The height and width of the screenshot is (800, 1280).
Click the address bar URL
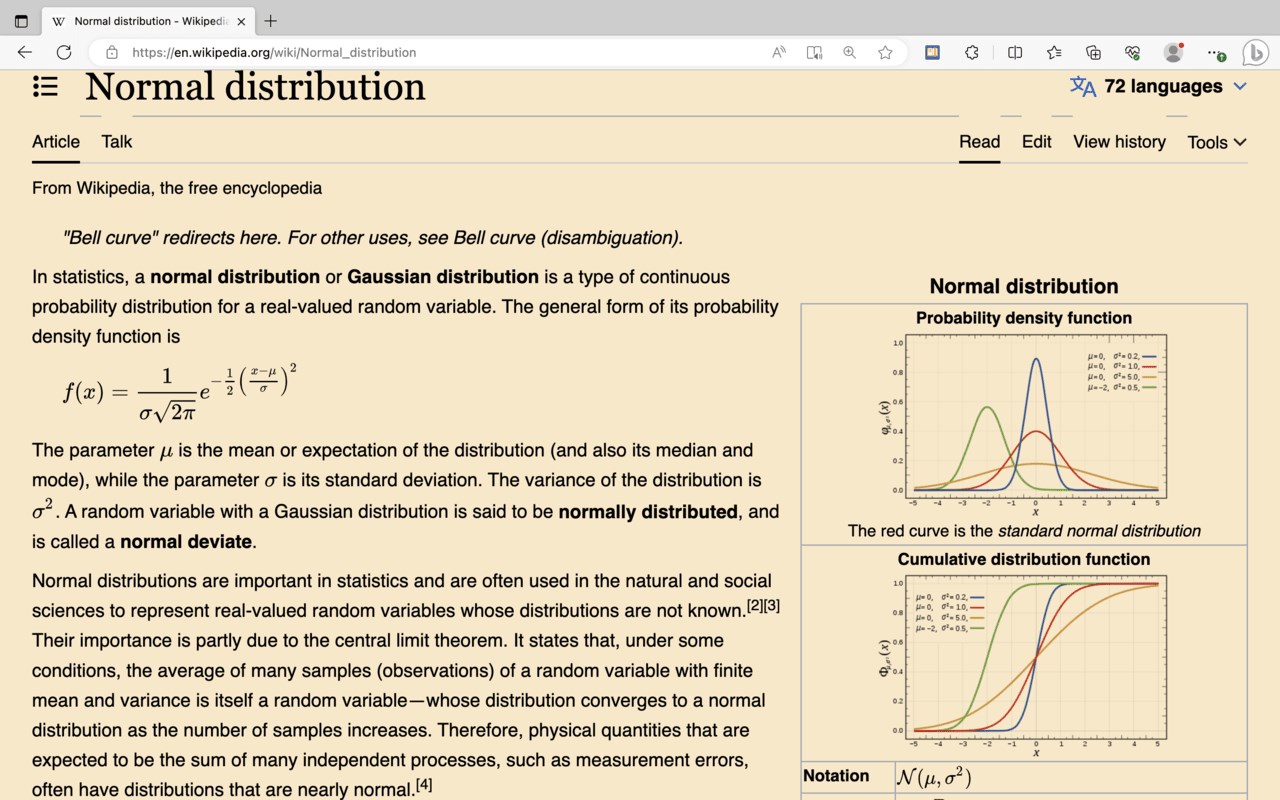click(x=274, y=52)
